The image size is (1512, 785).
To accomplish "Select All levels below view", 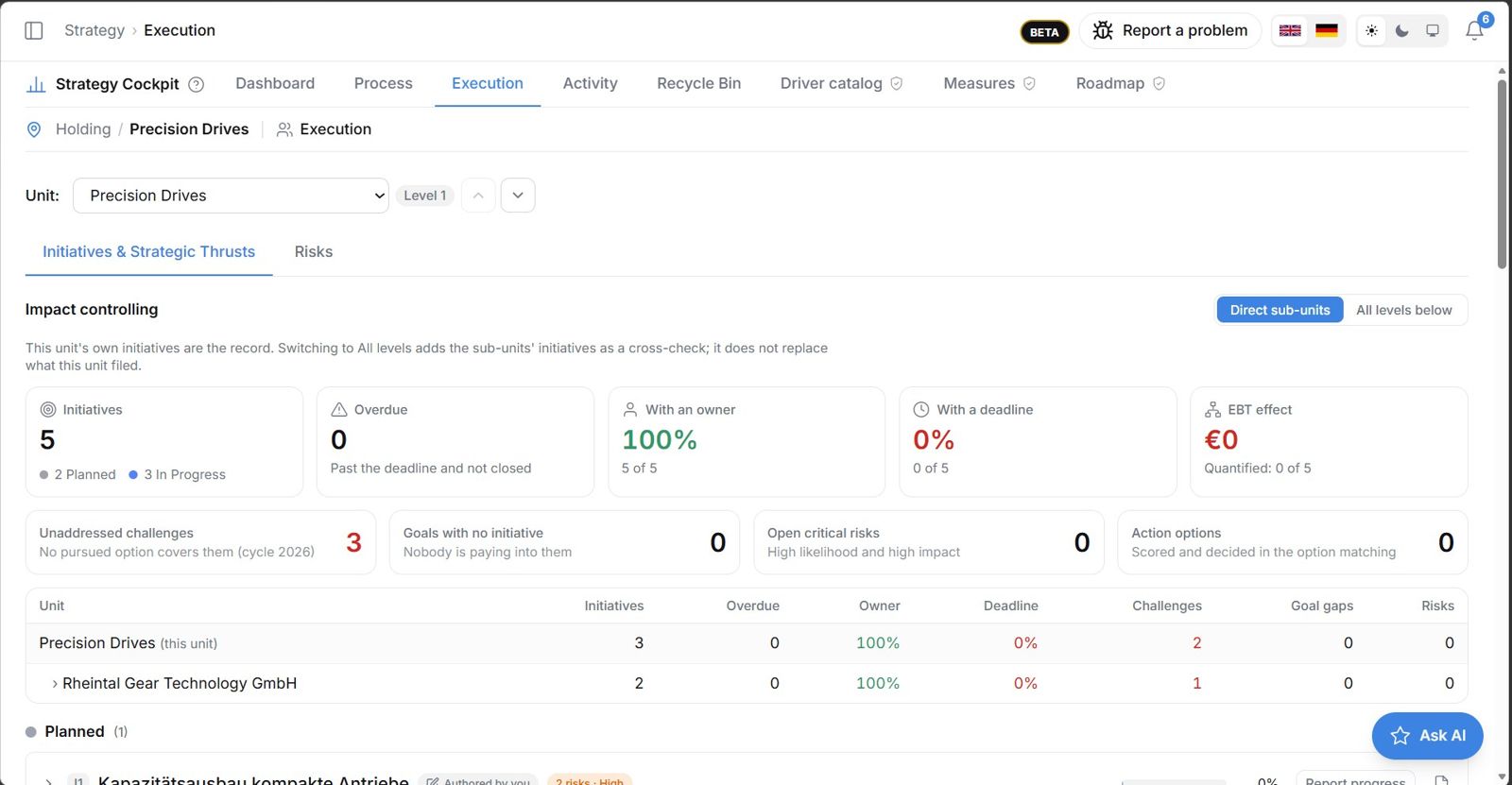I will [1404, 310].
